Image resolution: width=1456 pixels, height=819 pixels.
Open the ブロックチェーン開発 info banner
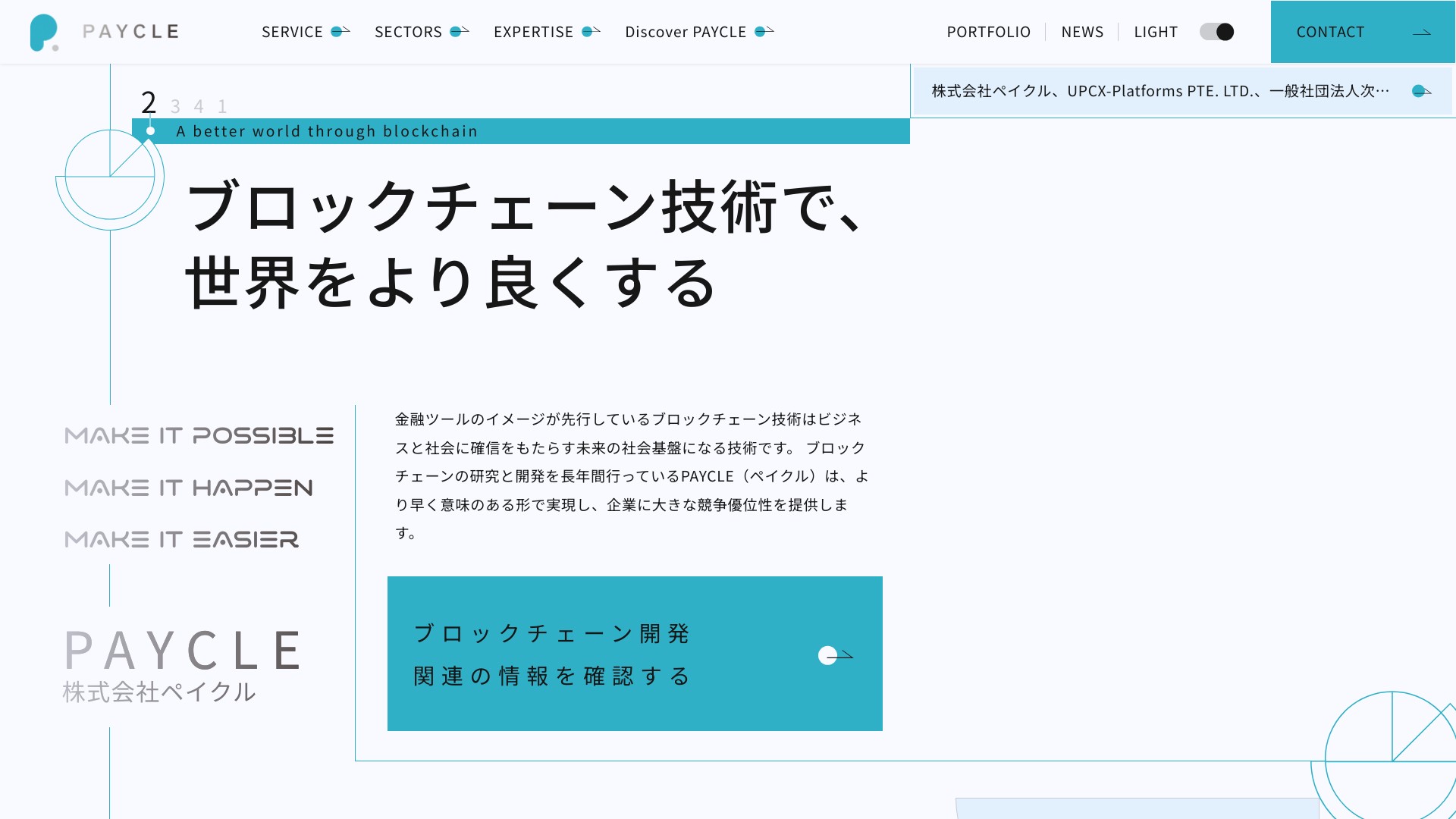point(551,654)
